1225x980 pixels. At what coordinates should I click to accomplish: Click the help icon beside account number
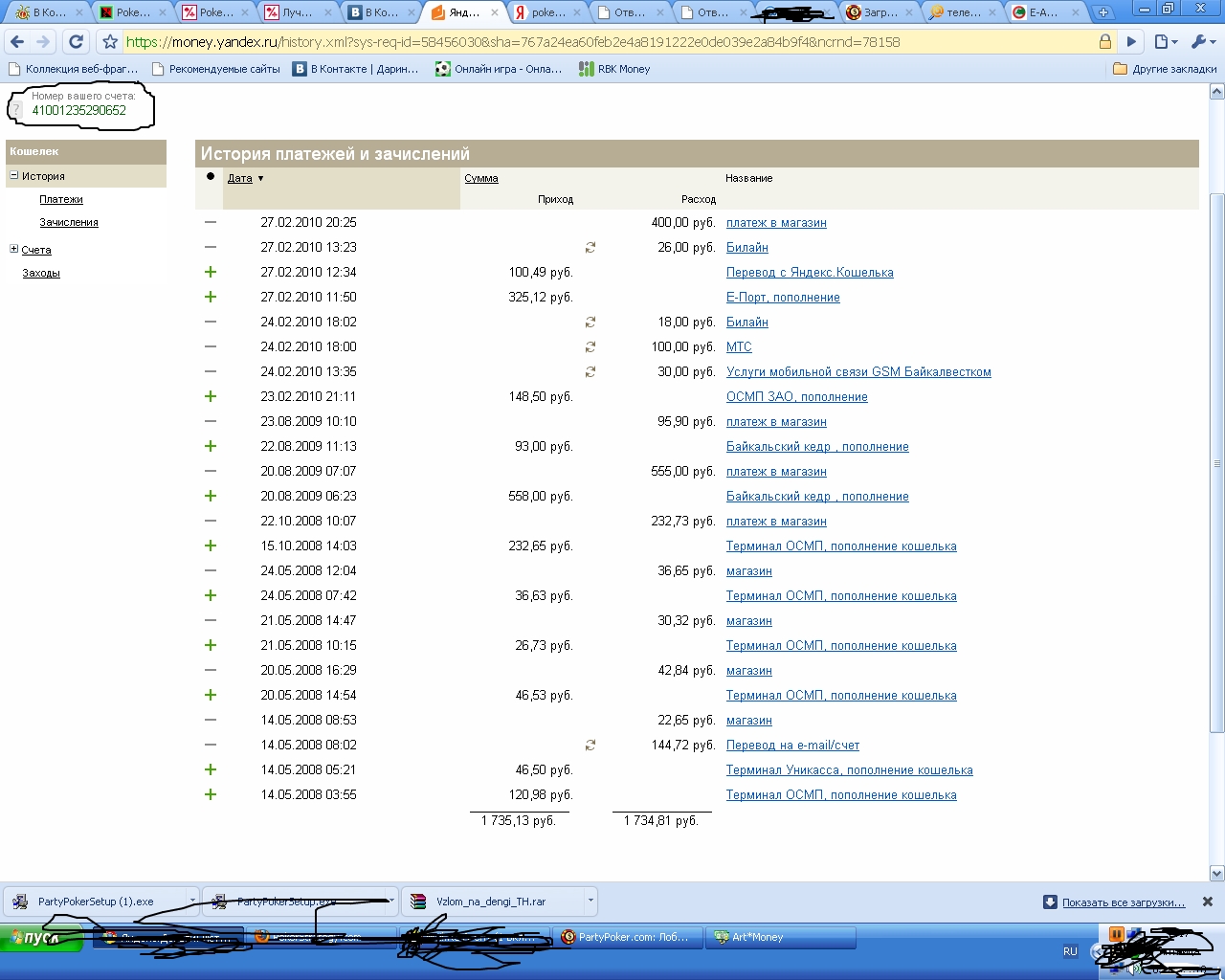click(x=16, y=110)
